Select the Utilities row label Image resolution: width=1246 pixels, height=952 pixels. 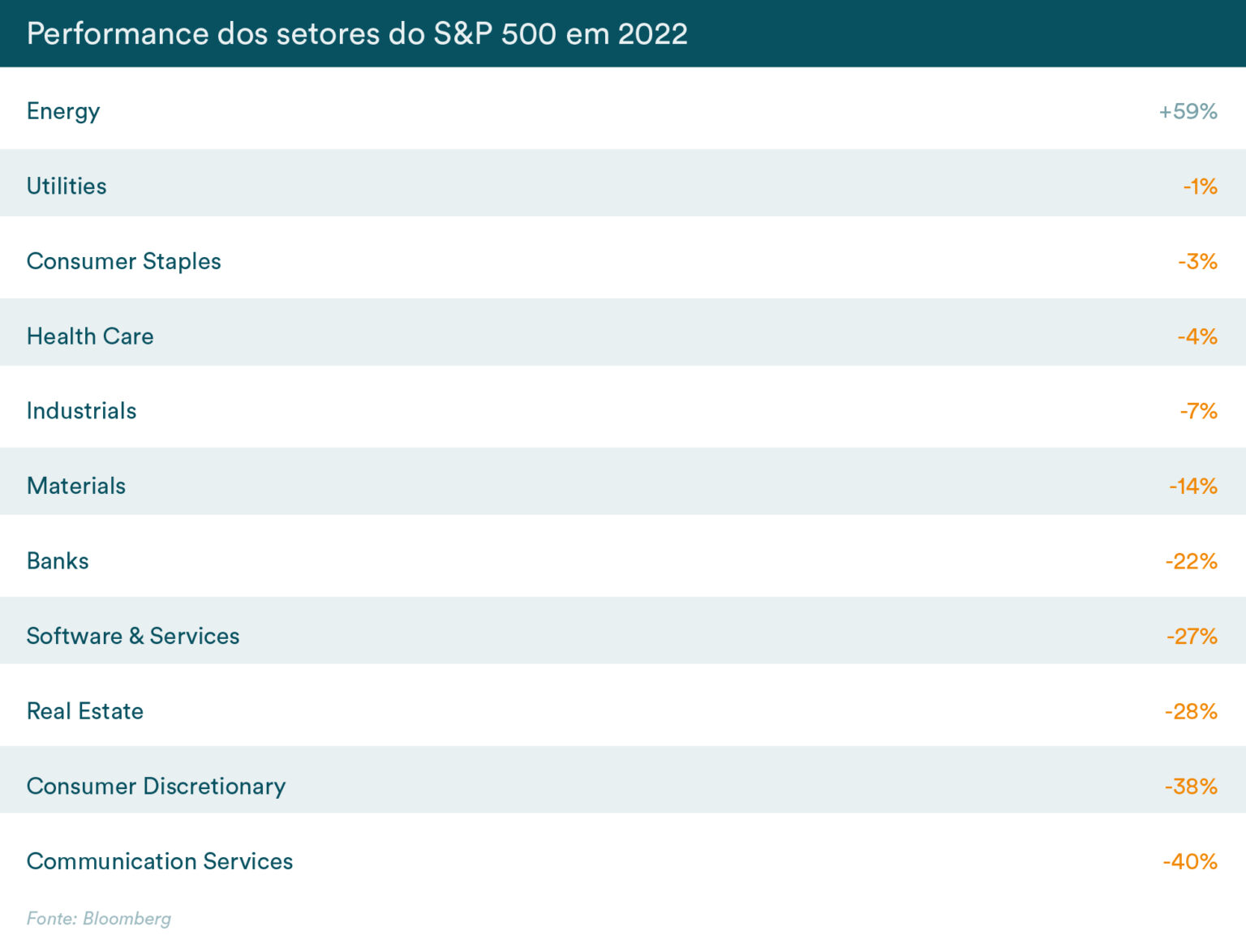(67, 186)
